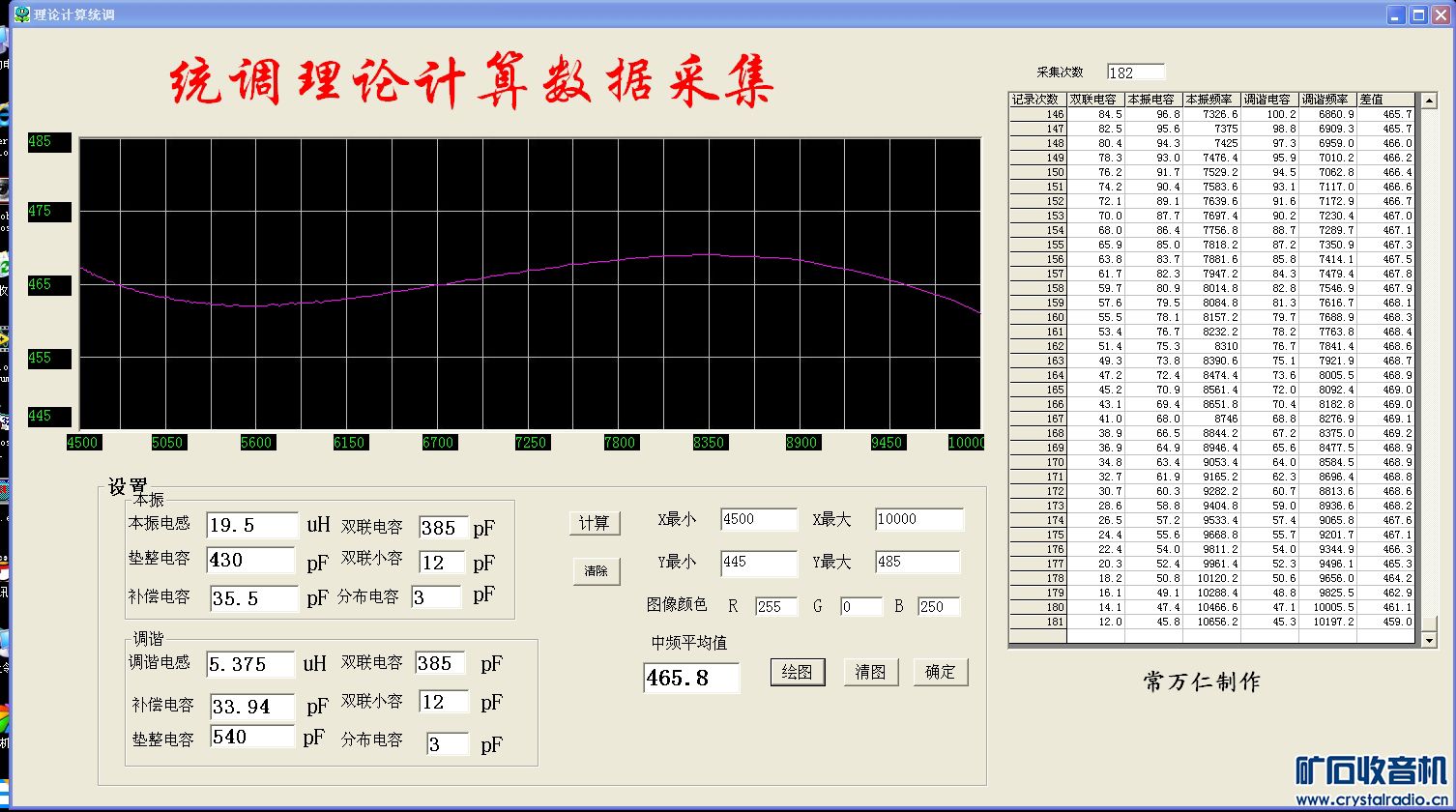Select record row 160 in the table

(x=1038, y=317)
